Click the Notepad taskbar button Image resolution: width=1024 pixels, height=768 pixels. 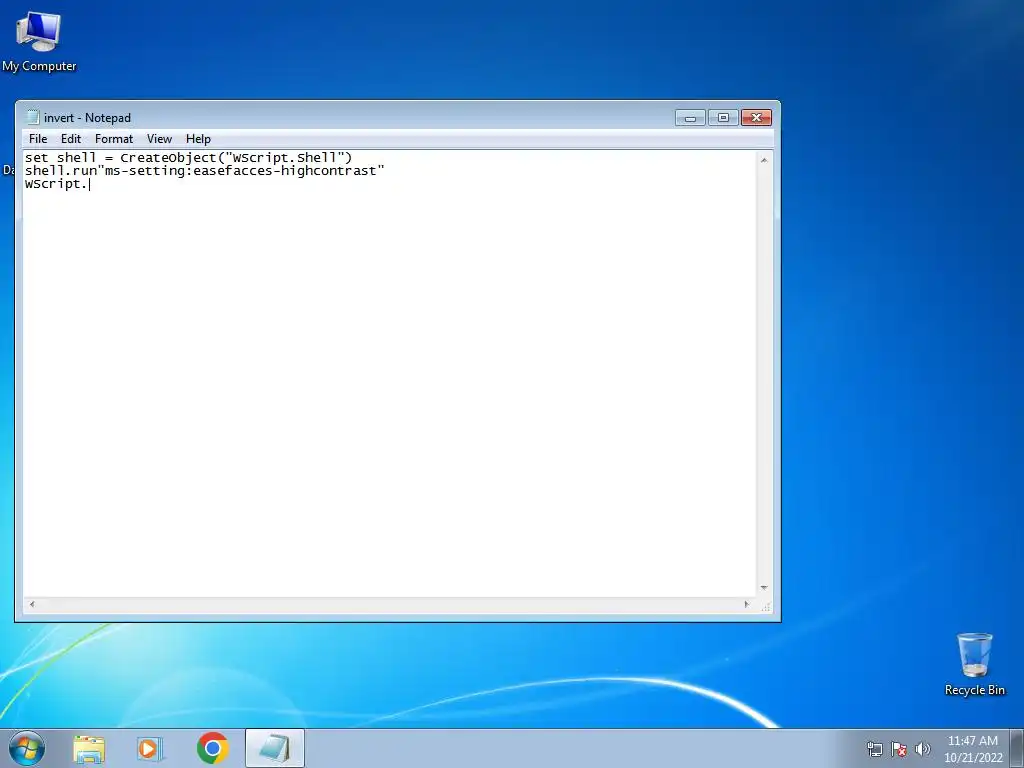coord(275,748)
